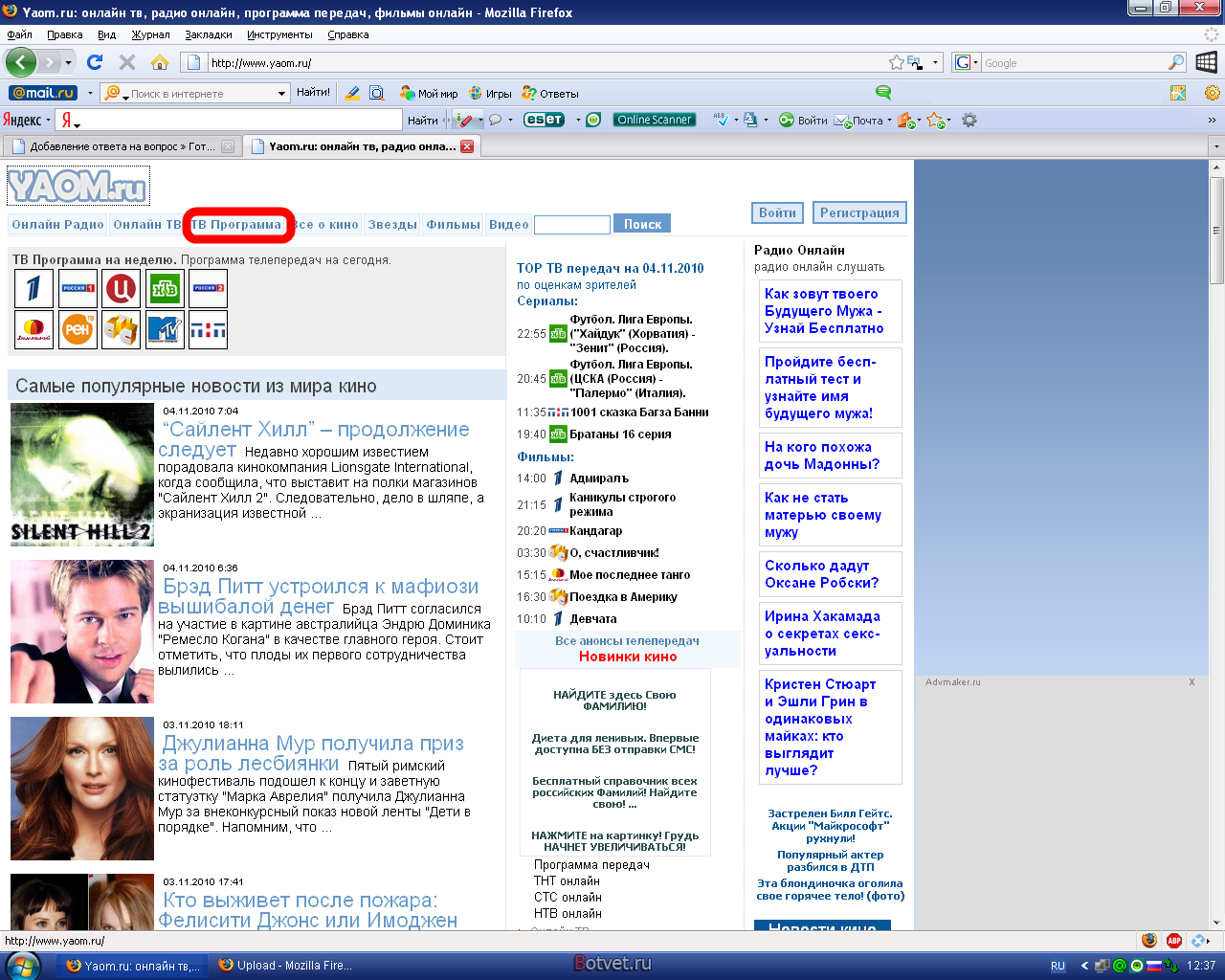Focus the site search text box
This screenshot has height=980, width=1225.
pos(571,224)
